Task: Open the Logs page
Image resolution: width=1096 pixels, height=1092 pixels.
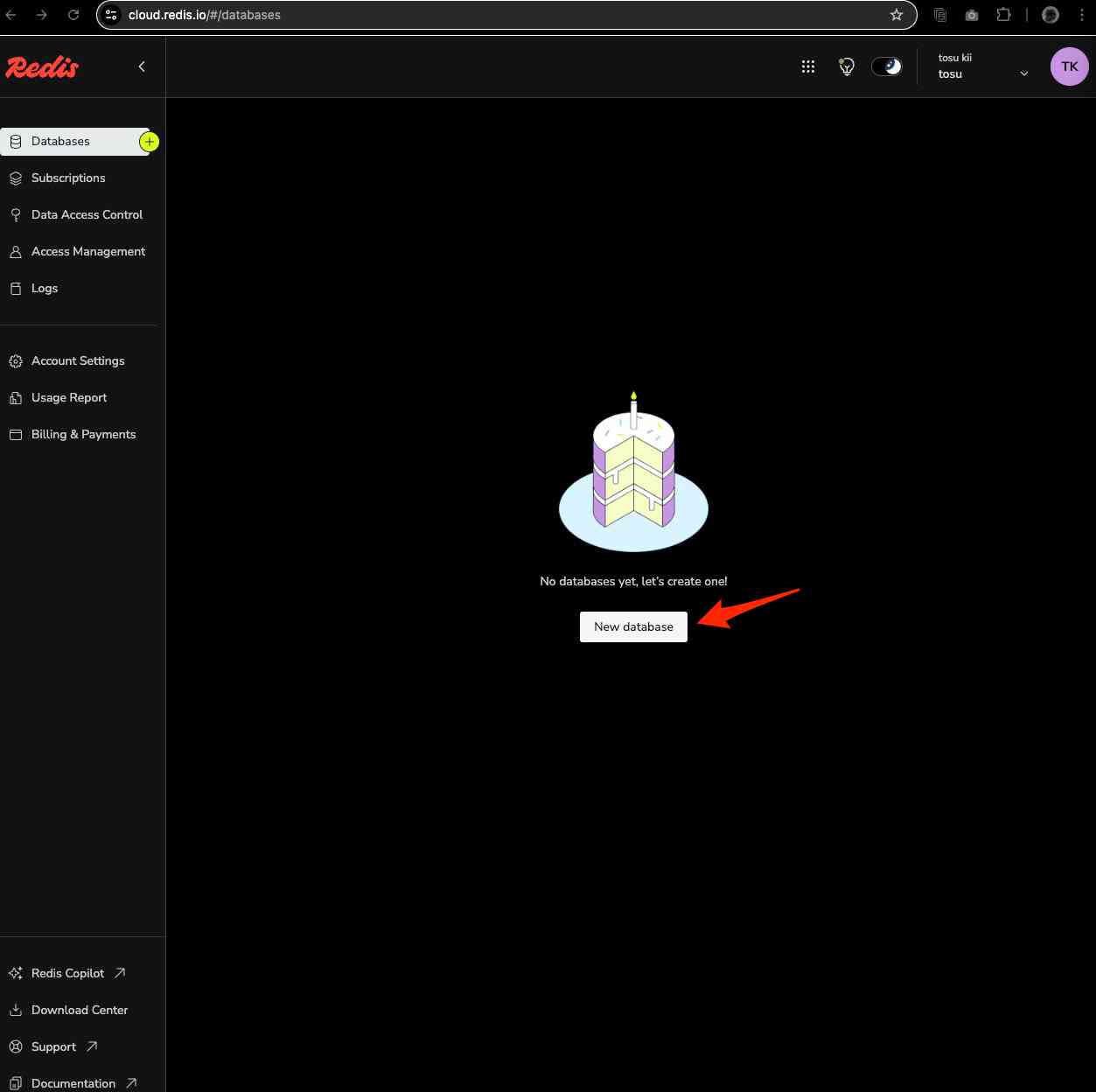Action: coord(45,288)
